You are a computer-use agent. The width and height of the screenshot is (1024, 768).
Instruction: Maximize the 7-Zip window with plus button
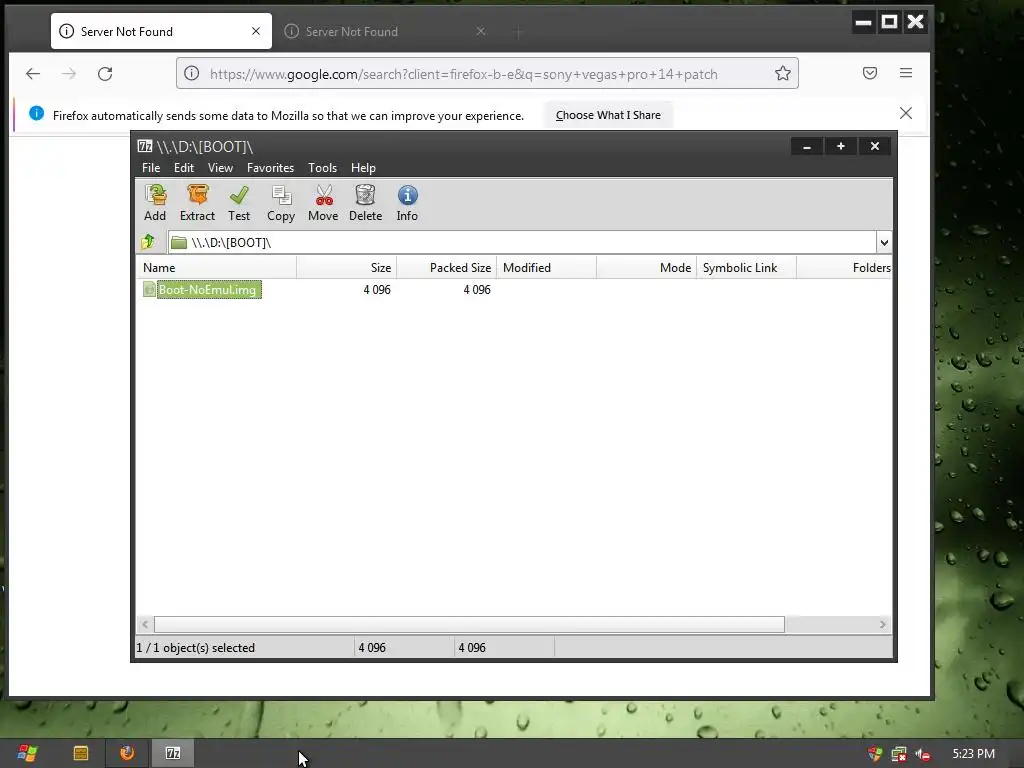tap(840, 146)
